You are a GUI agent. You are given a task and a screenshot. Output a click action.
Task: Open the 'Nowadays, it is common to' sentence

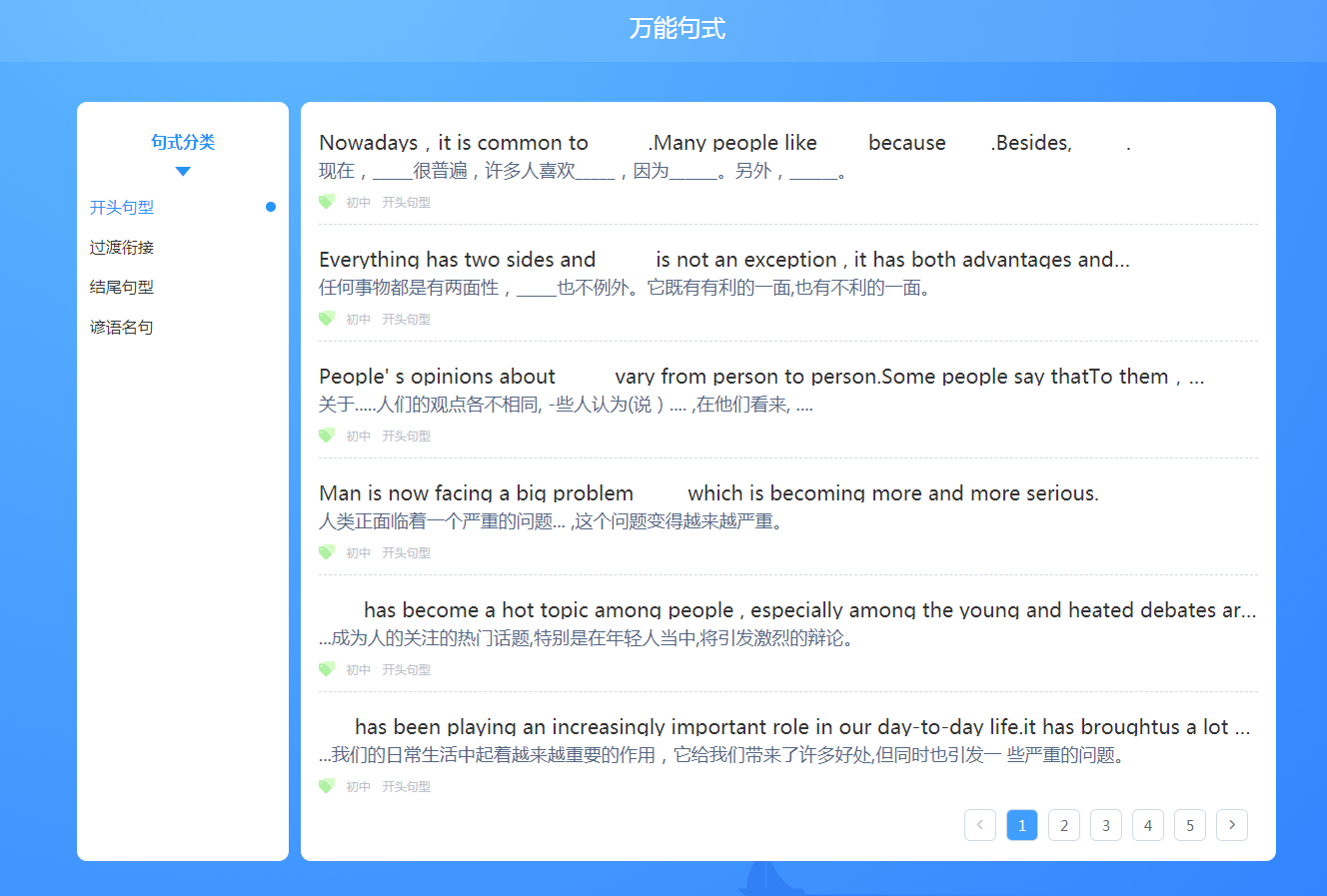(454, 143)
